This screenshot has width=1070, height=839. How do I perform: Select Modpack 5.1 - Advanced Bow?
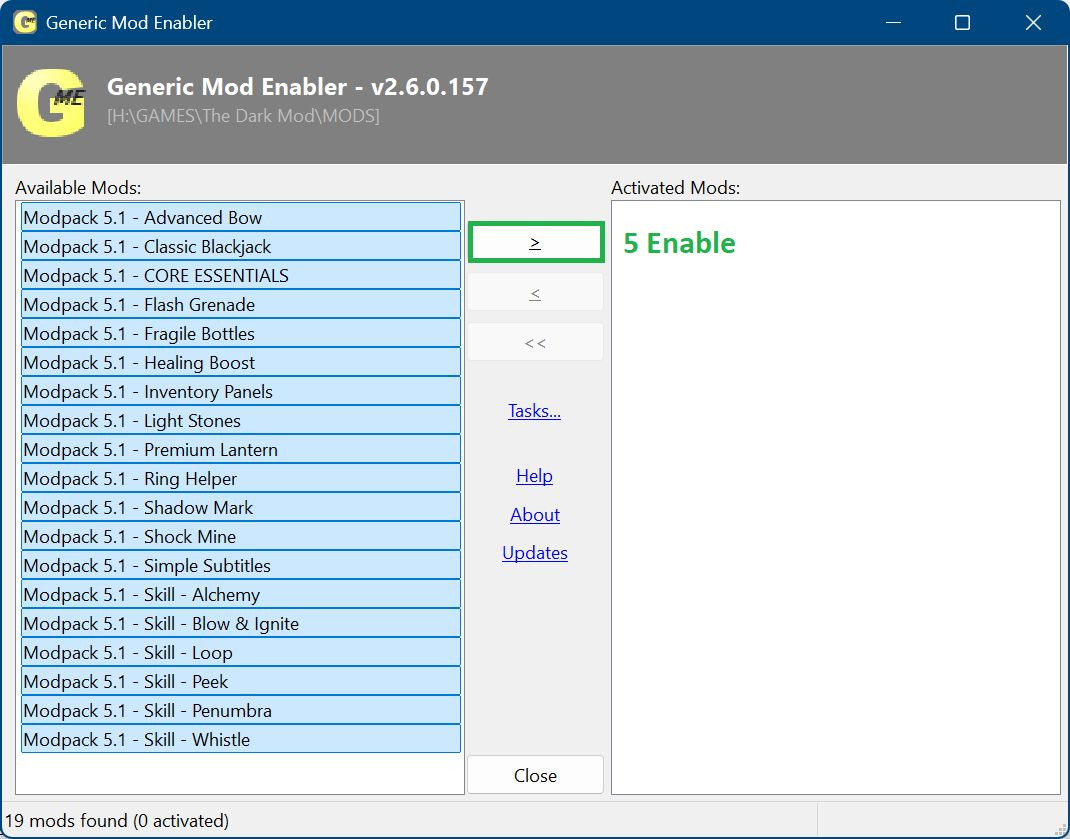click(241, 217)
